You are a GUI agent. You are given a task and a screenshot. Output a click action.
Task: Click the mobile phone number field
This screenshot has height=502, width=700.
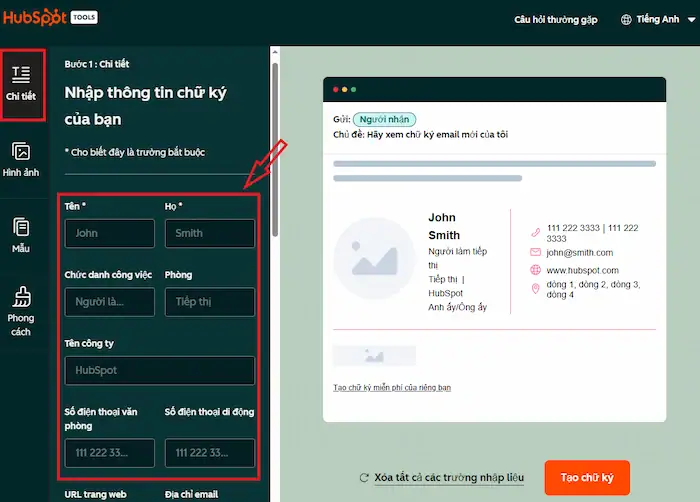[x=210, y=453]
